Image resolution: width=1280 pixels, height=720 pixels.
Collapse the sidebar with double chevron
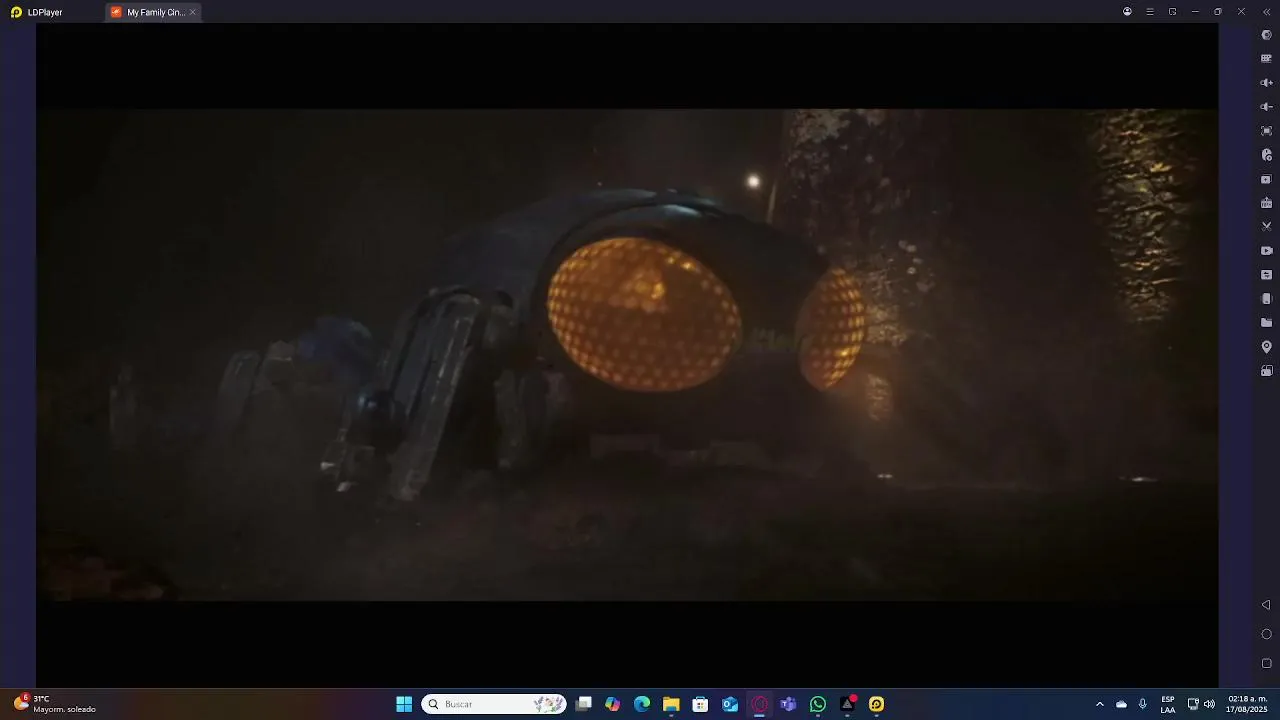(x=1266, y=12)
